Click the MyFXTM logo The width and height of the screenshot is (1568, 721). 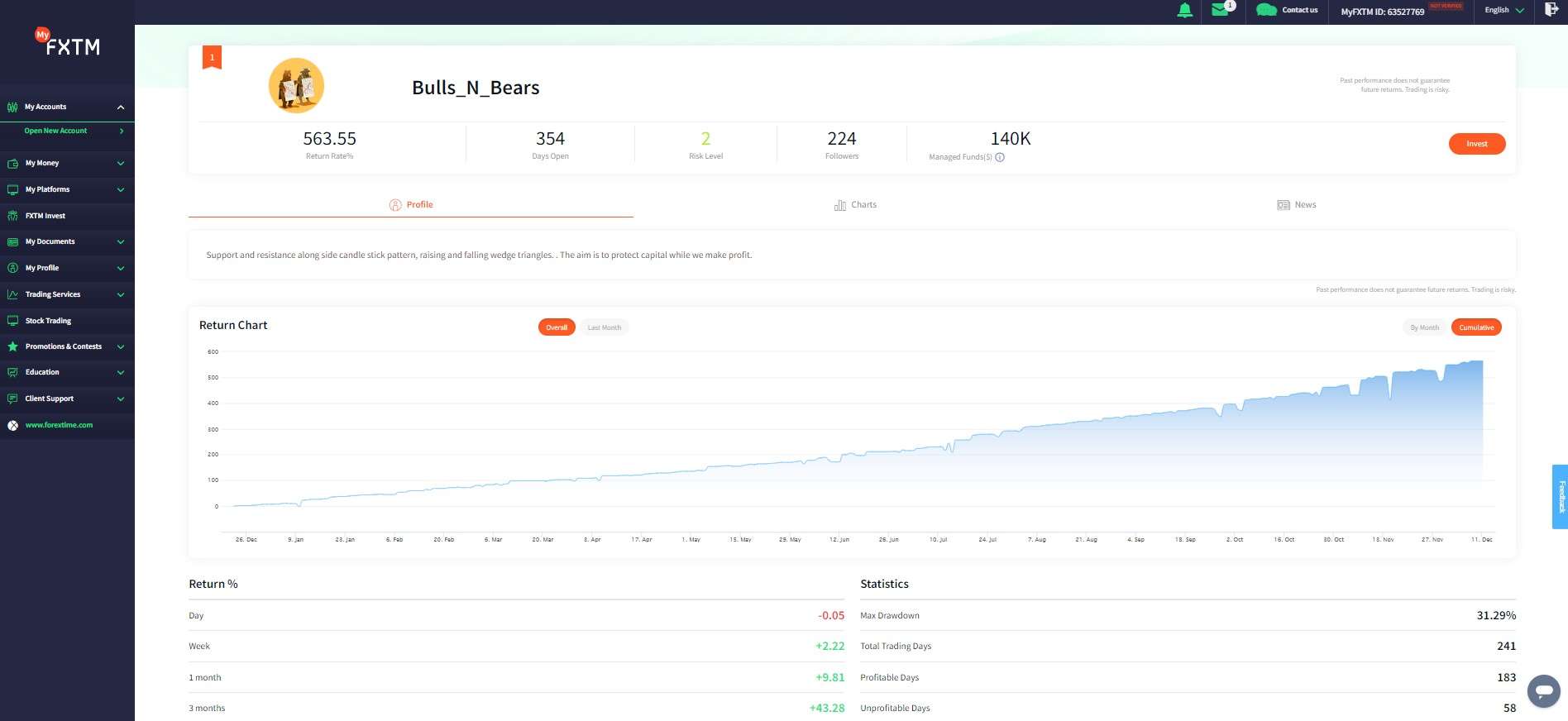coord(67,42)
